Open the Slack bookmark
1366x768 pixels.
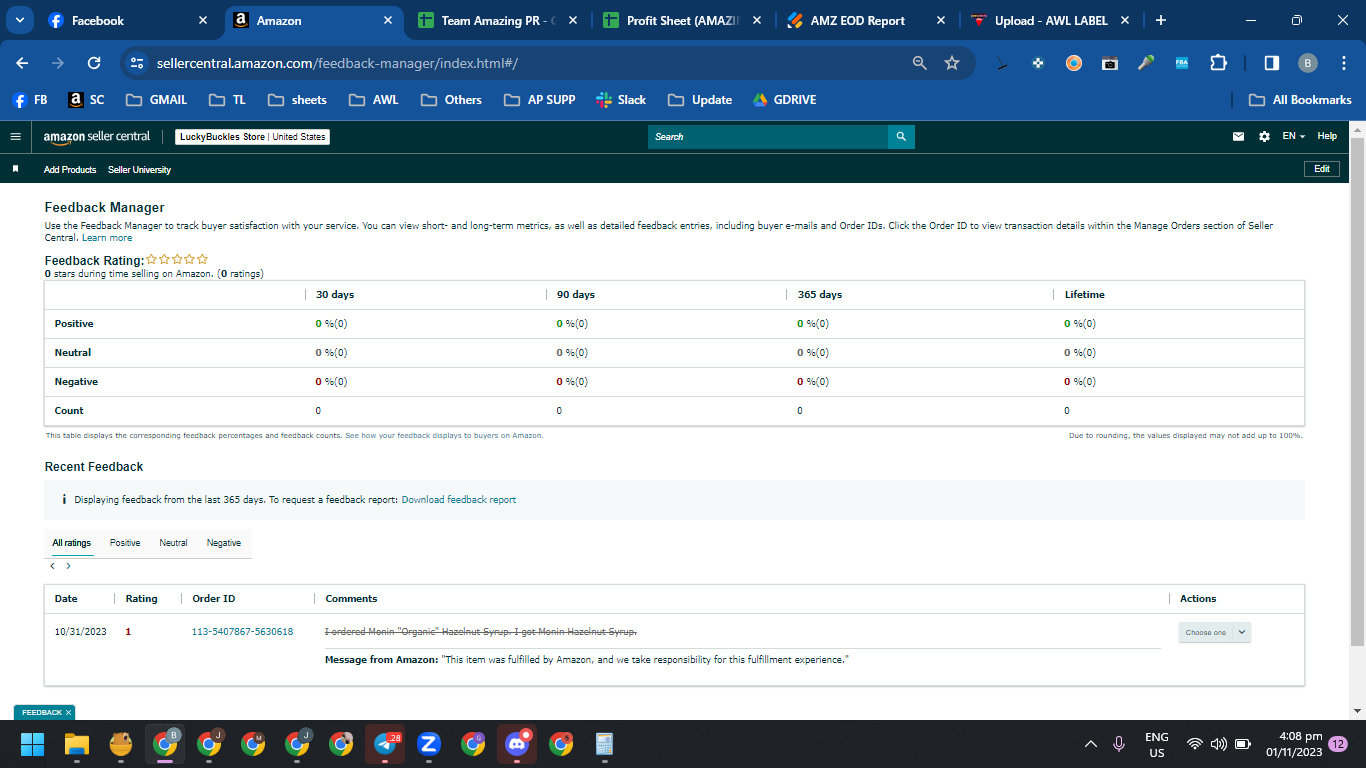pyautogui.click(x=621, y=100)
